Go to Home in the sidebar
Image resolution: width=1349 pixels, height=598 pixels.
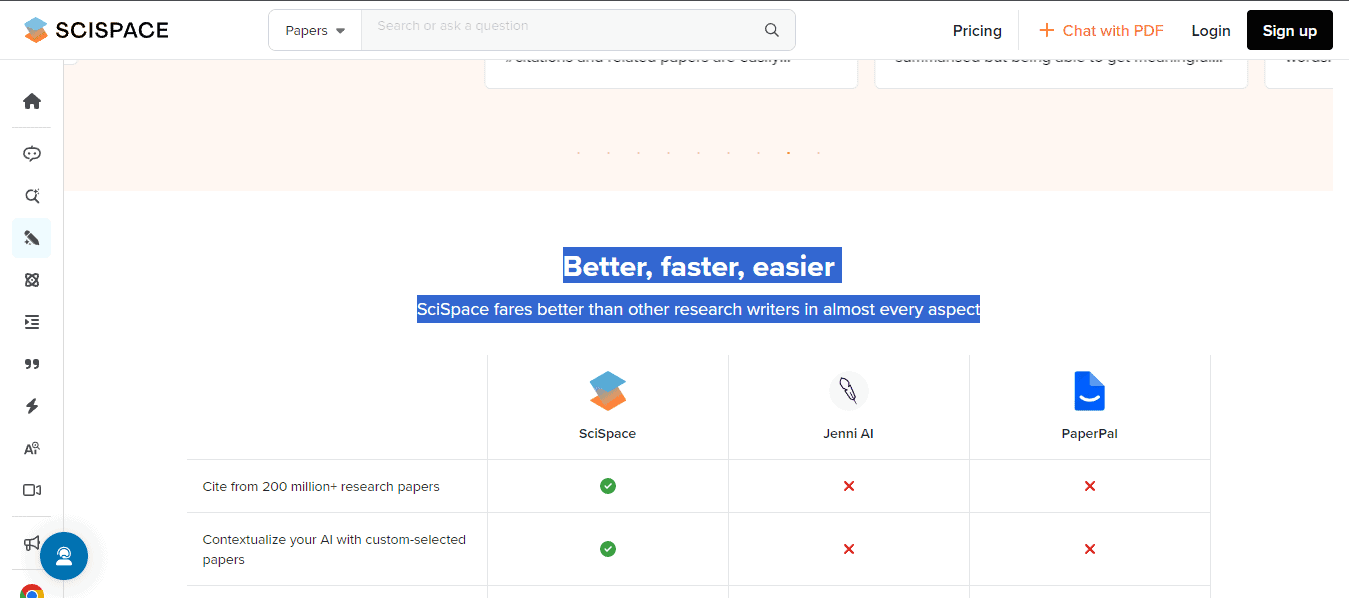[x=32, y=101]
